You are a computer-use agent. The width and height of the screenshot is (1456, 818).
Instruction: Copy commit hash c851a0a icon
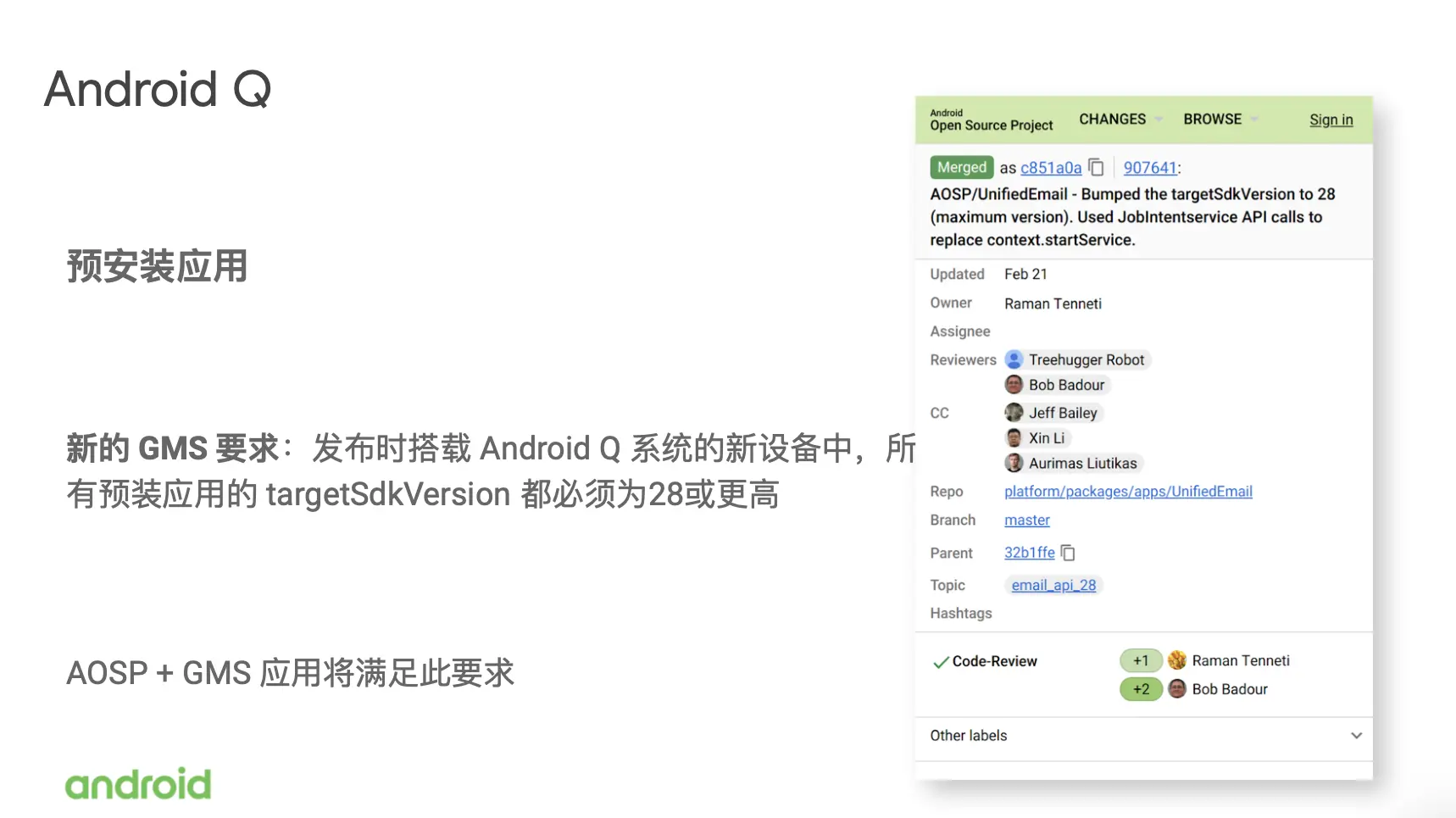coord(1096,167)
